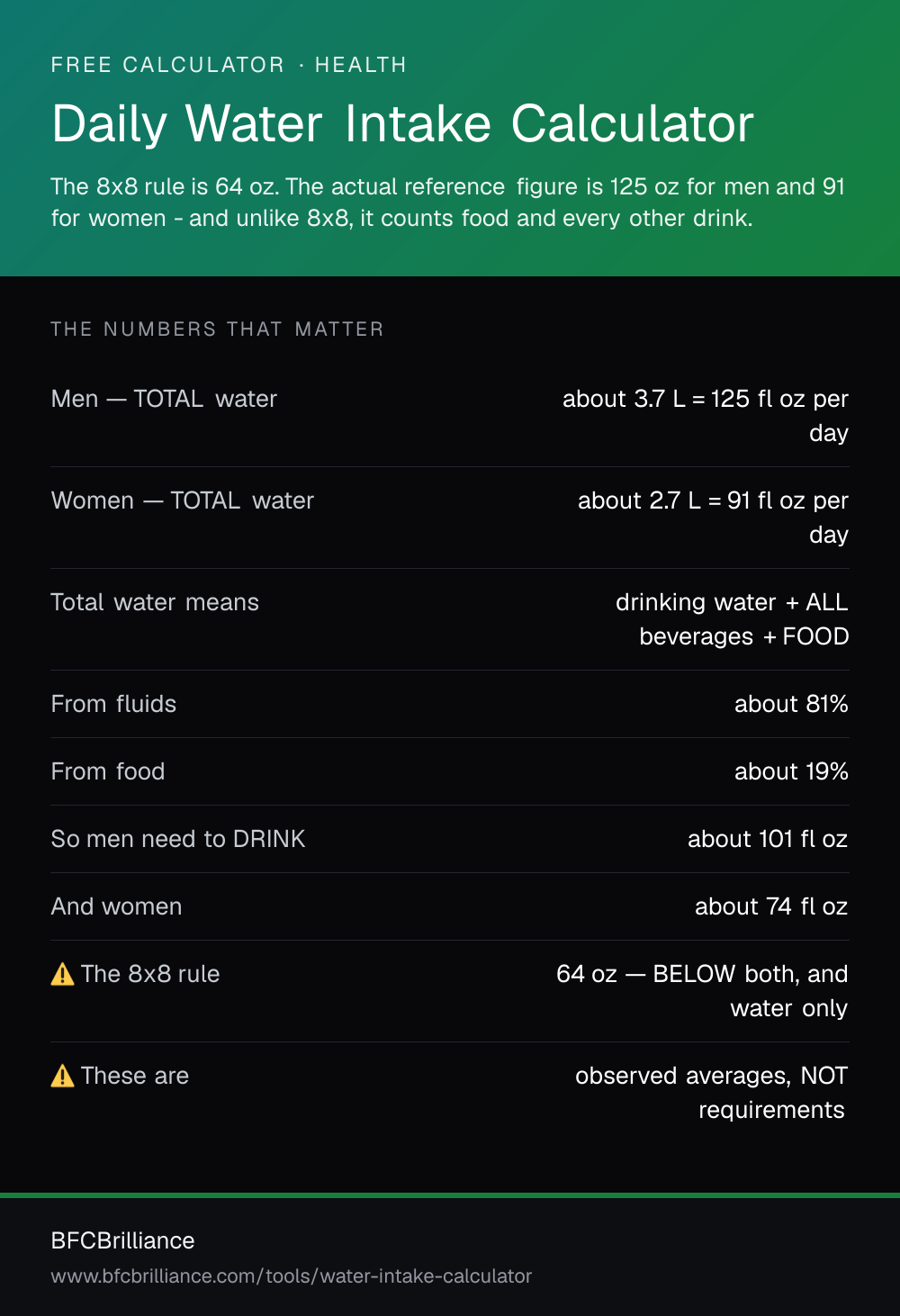Click the 64 oz — BELOW both text
This screenshot has width=900, height=1316.
pos(676,974)
